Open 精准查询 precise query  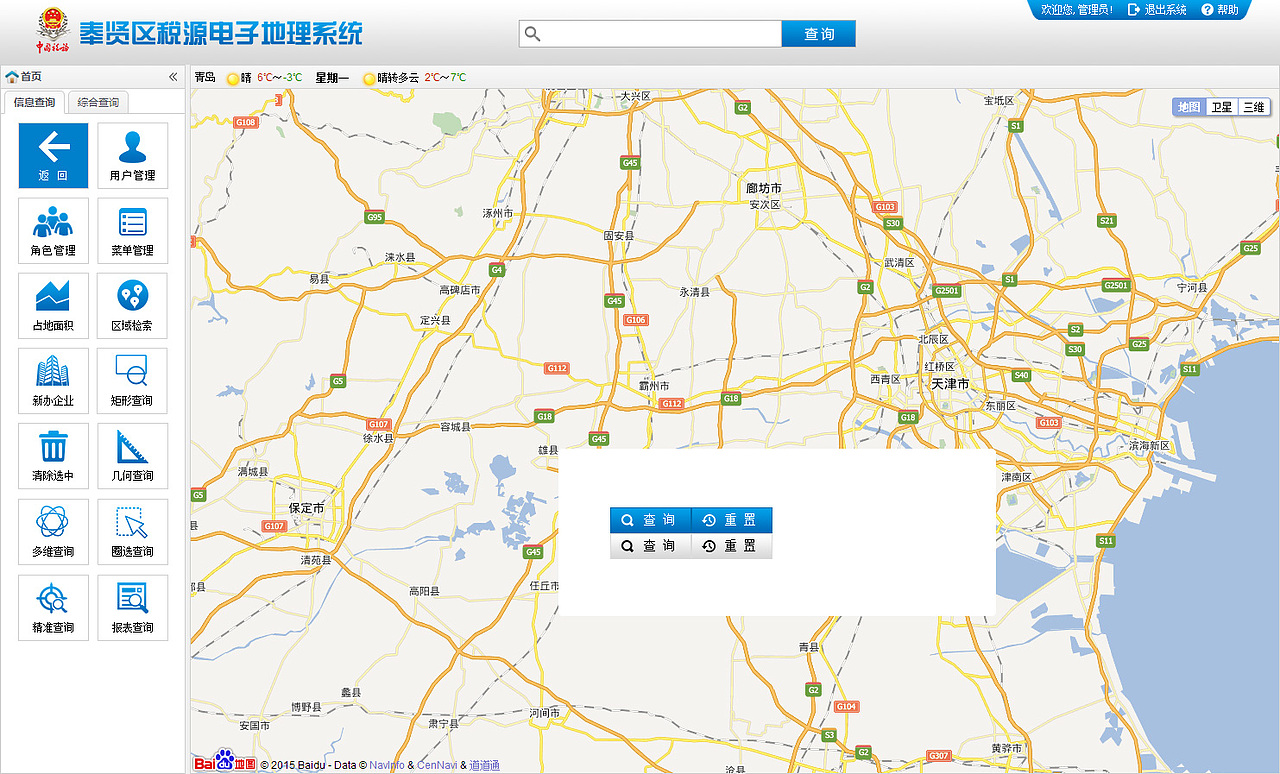point(53,608)
